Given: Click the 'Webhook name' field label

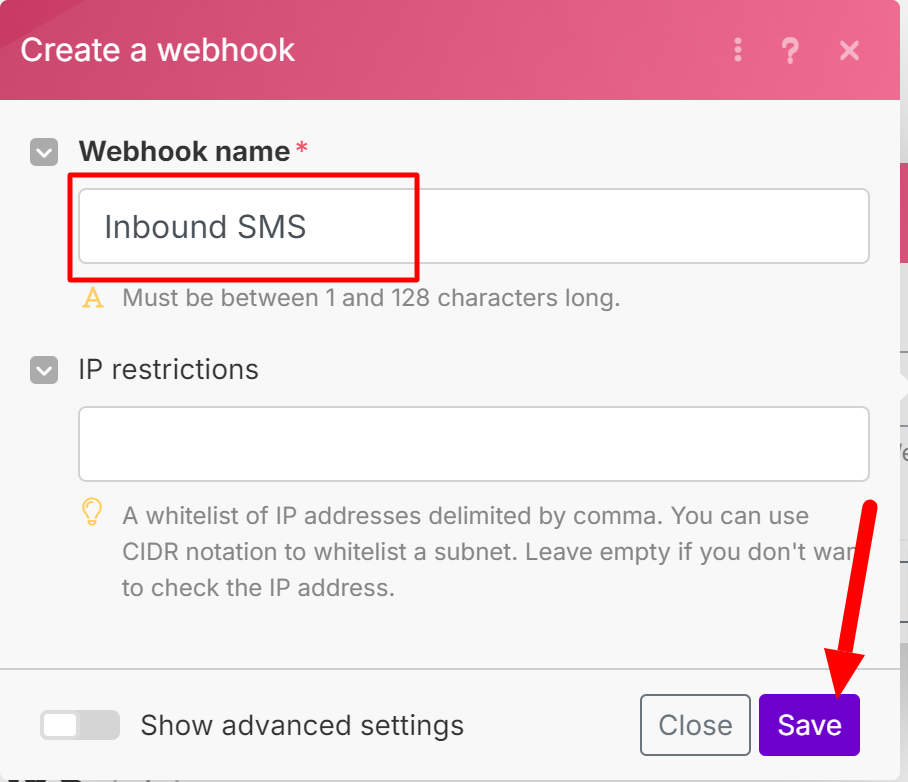Looking at the screenshot, I should click(x=184, y=152).
